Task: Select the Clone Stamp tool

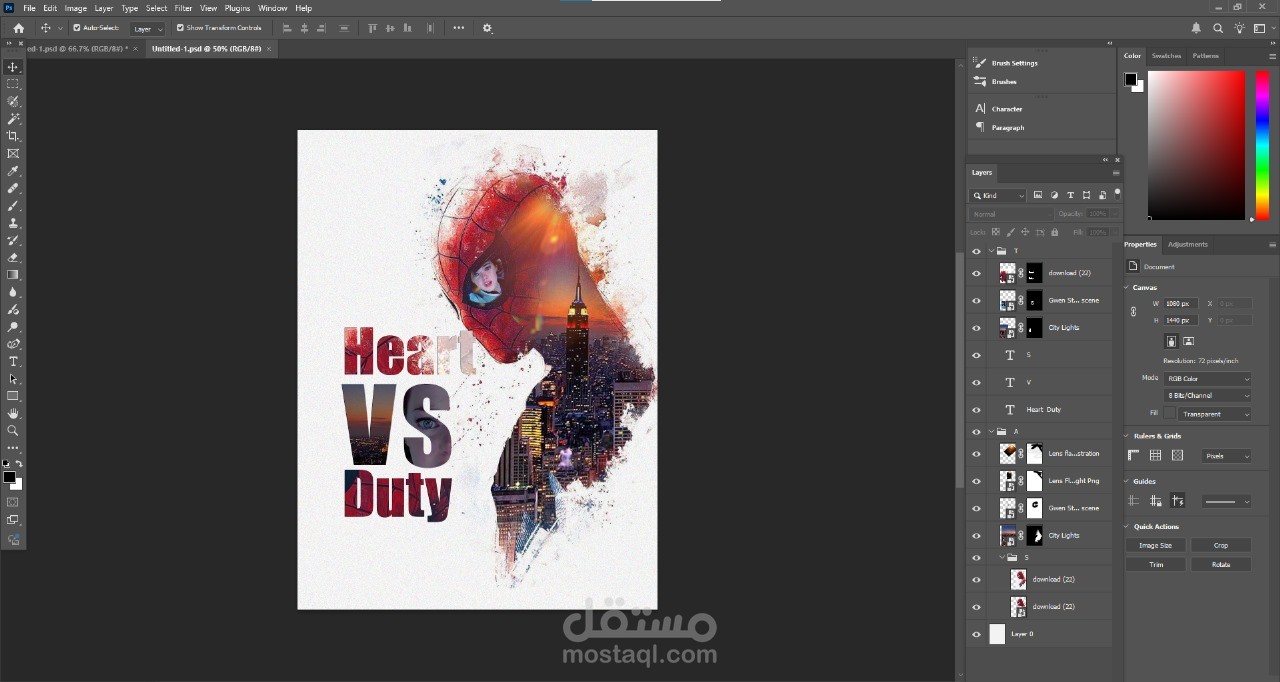Action: (x=13, y=223)
